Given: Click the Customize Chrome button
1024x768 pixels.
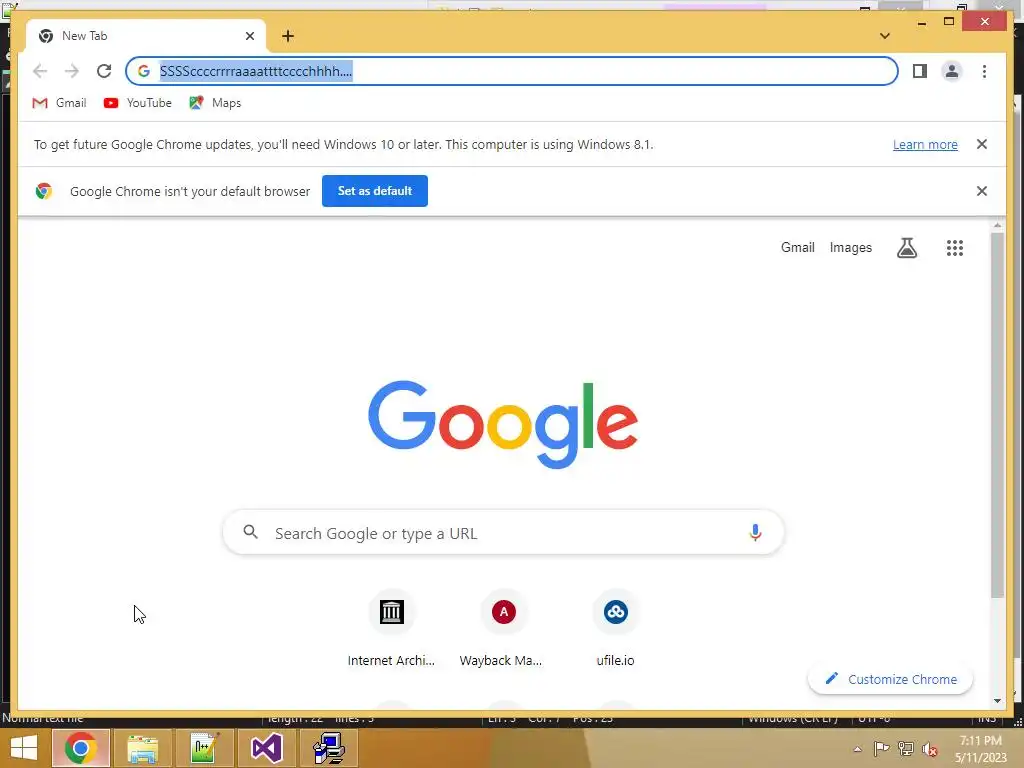Looking at the screenshot, I should point(890,679).
